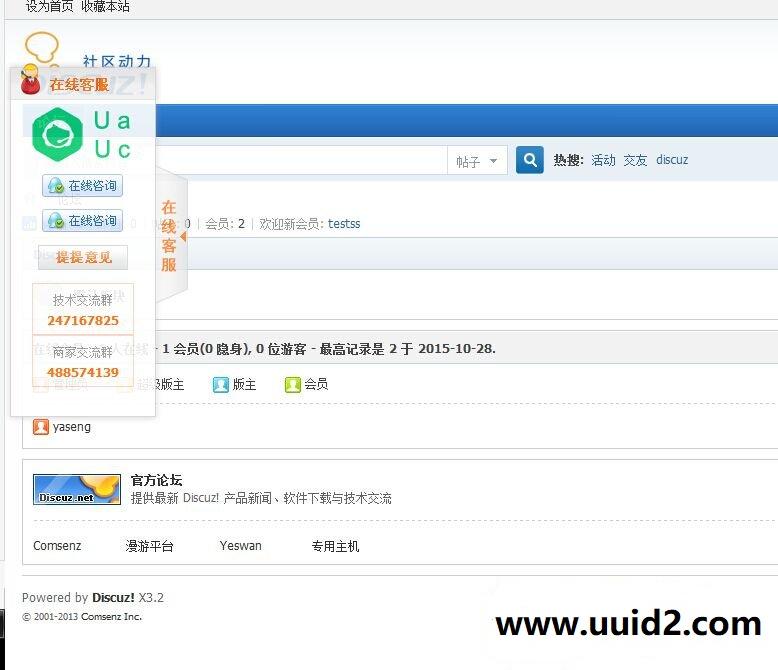Click the blue search magnifier button
778x670 pixels.
click(529, 160)
